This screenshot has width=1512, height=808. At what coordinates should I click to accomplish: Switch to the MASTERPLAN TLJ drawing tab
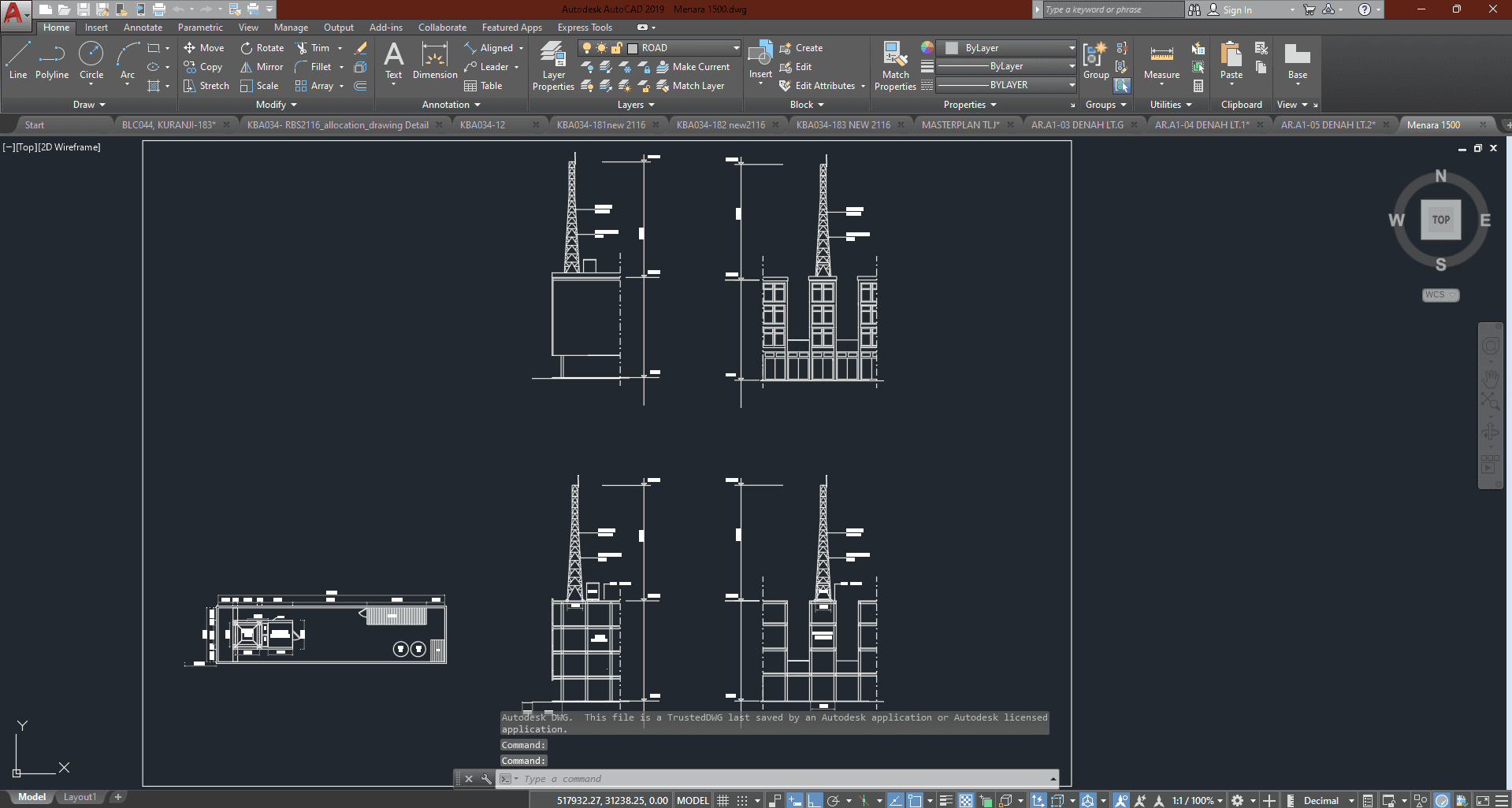(960, 124)
